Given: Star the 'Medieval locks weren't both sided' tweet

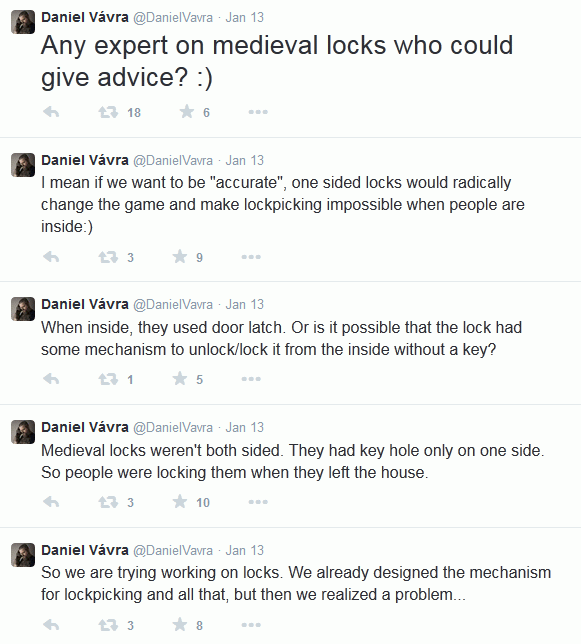Looking at the screenshot, I should coord(180,501).
